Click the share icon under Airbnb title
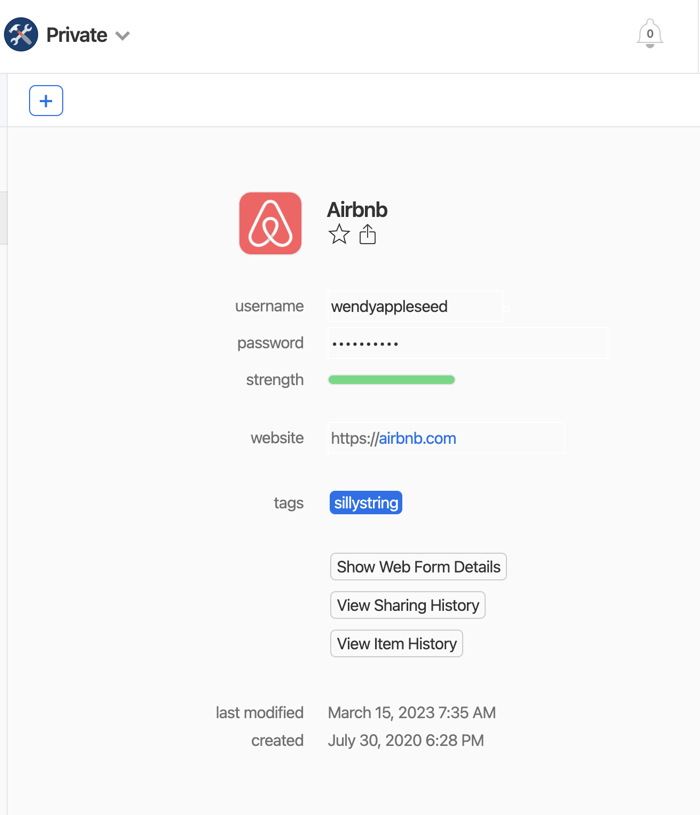This screenshot has height=815, width=700. [x=367, y=234]
